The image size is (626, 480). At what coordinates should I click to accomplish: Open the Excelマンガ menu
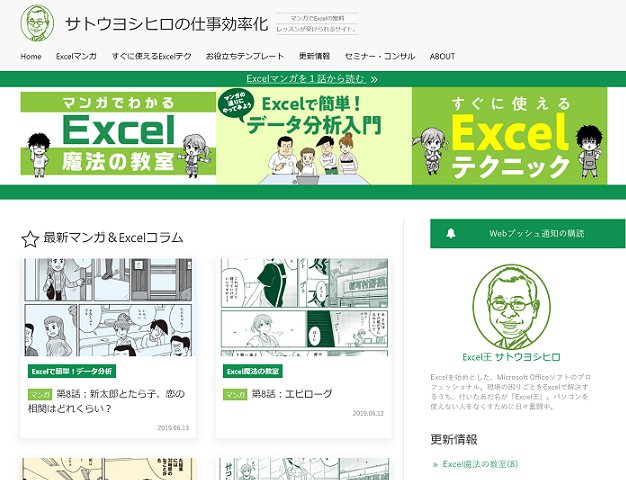tap(76, 56)
